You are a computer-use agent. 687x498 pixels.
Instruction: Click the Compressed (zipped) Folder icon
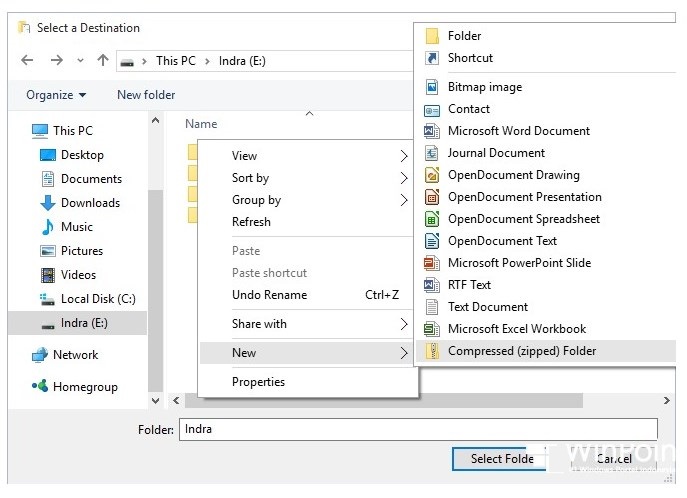[x=432, y=351]
